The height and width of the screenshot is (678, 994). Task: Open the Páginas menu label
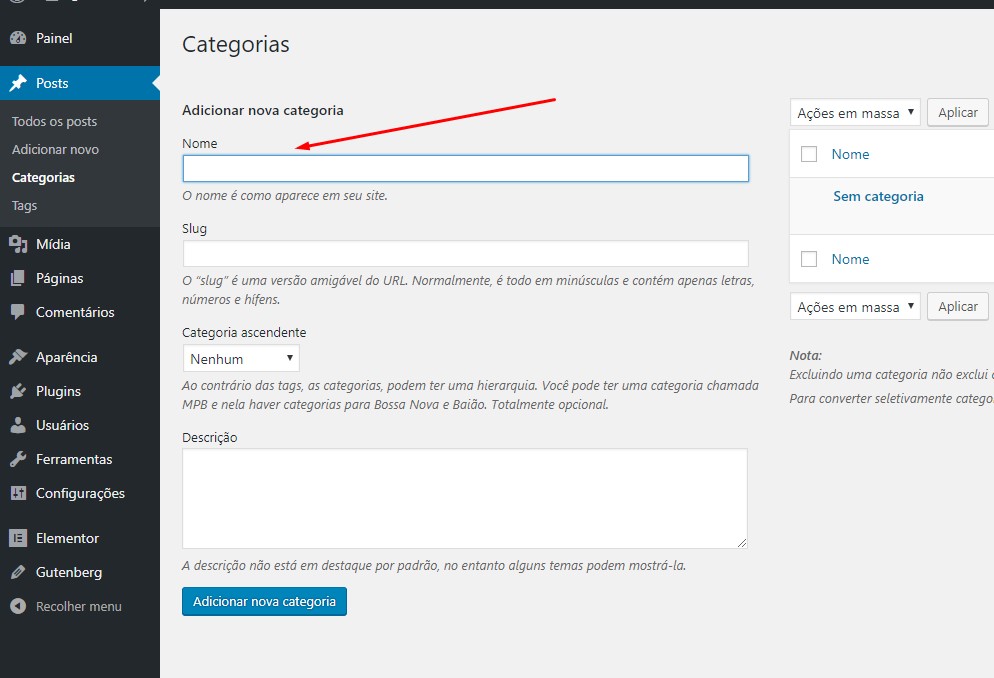click(60, 278)
